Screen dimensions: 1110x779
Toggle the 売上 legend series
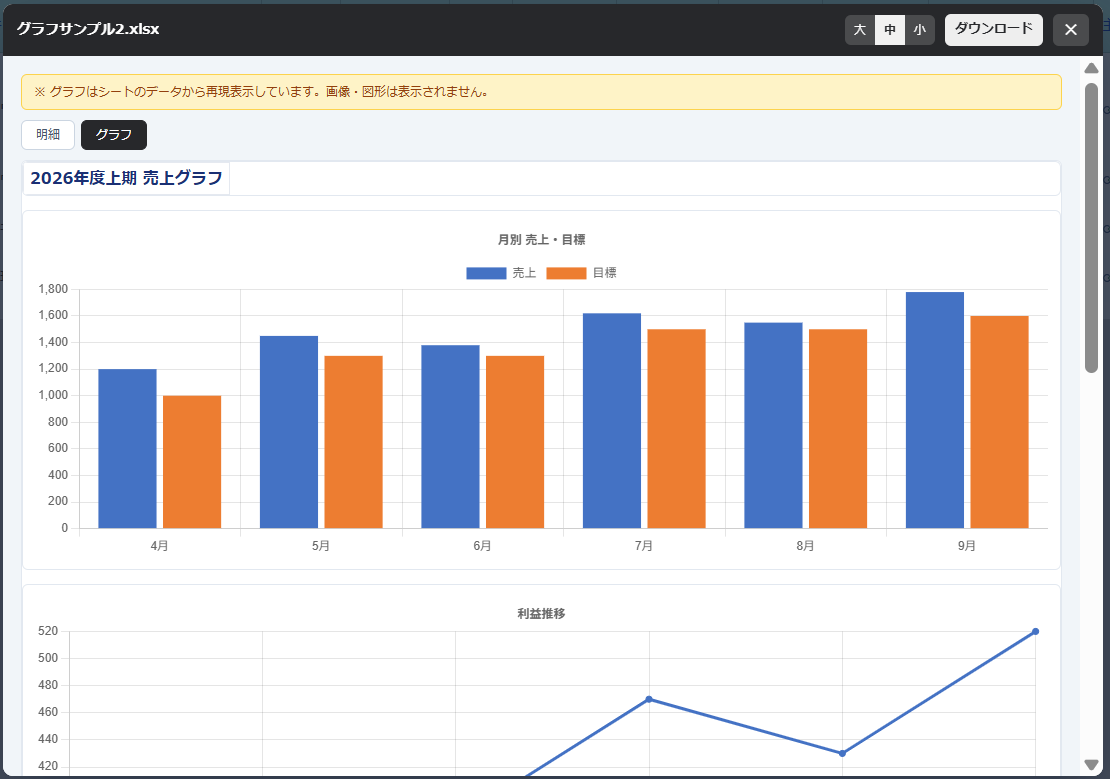pyautogui.click(x=501, y=273)
